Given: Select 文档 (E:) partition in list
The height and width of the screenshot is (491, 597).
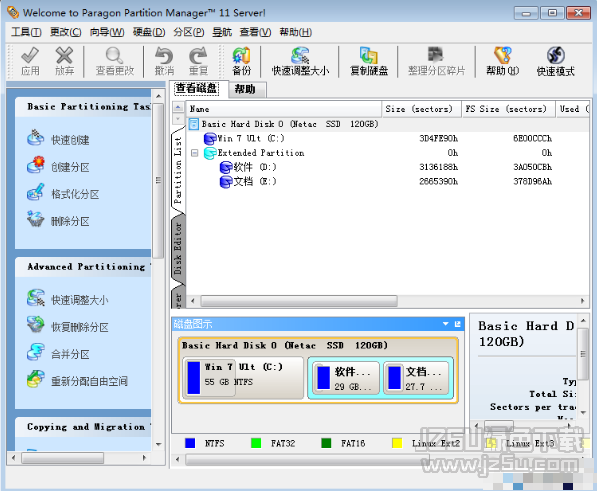Looking at the screenshot, I should point(388,182).
